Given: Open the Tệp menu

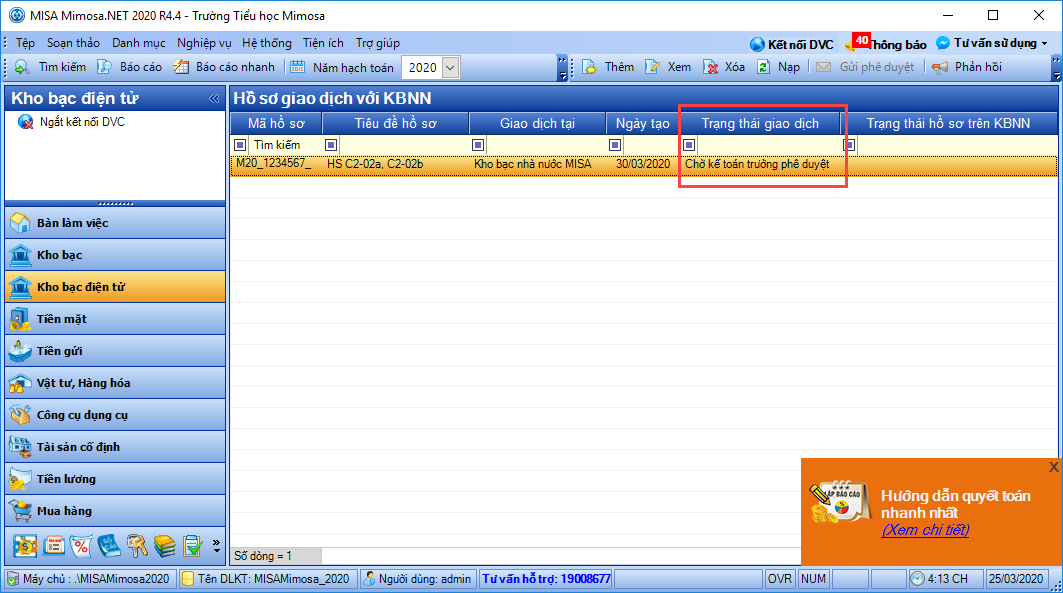Looking at the screenshot, I should [x=25, y=43].
